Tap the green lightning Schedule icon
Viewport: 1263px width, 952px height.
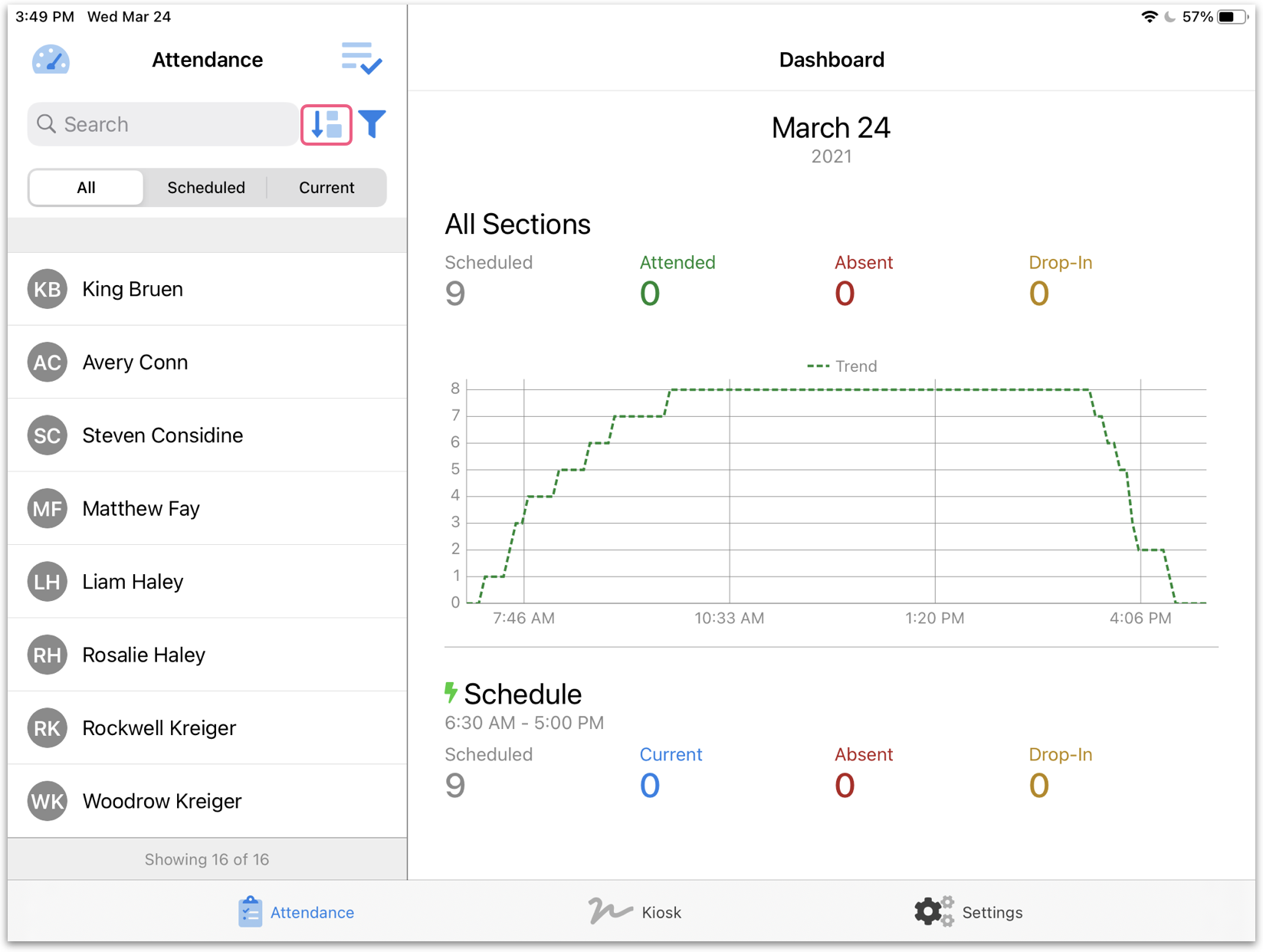click(451, 693)
